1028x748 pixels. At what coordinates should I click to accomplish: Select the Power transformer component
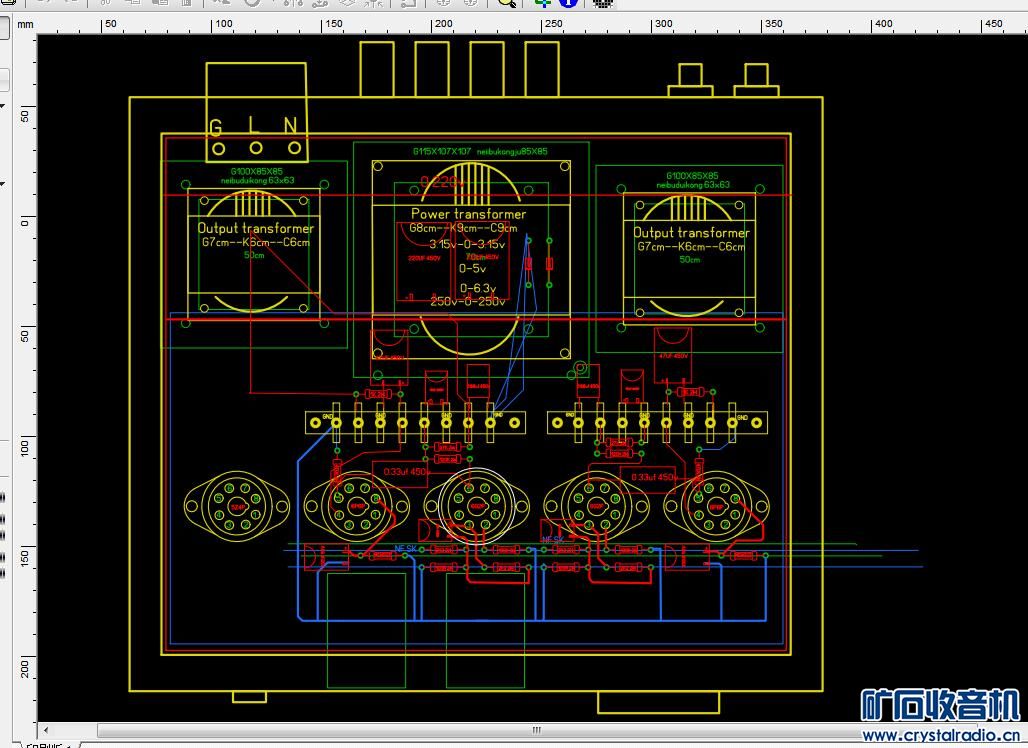(x=468, y=214)
